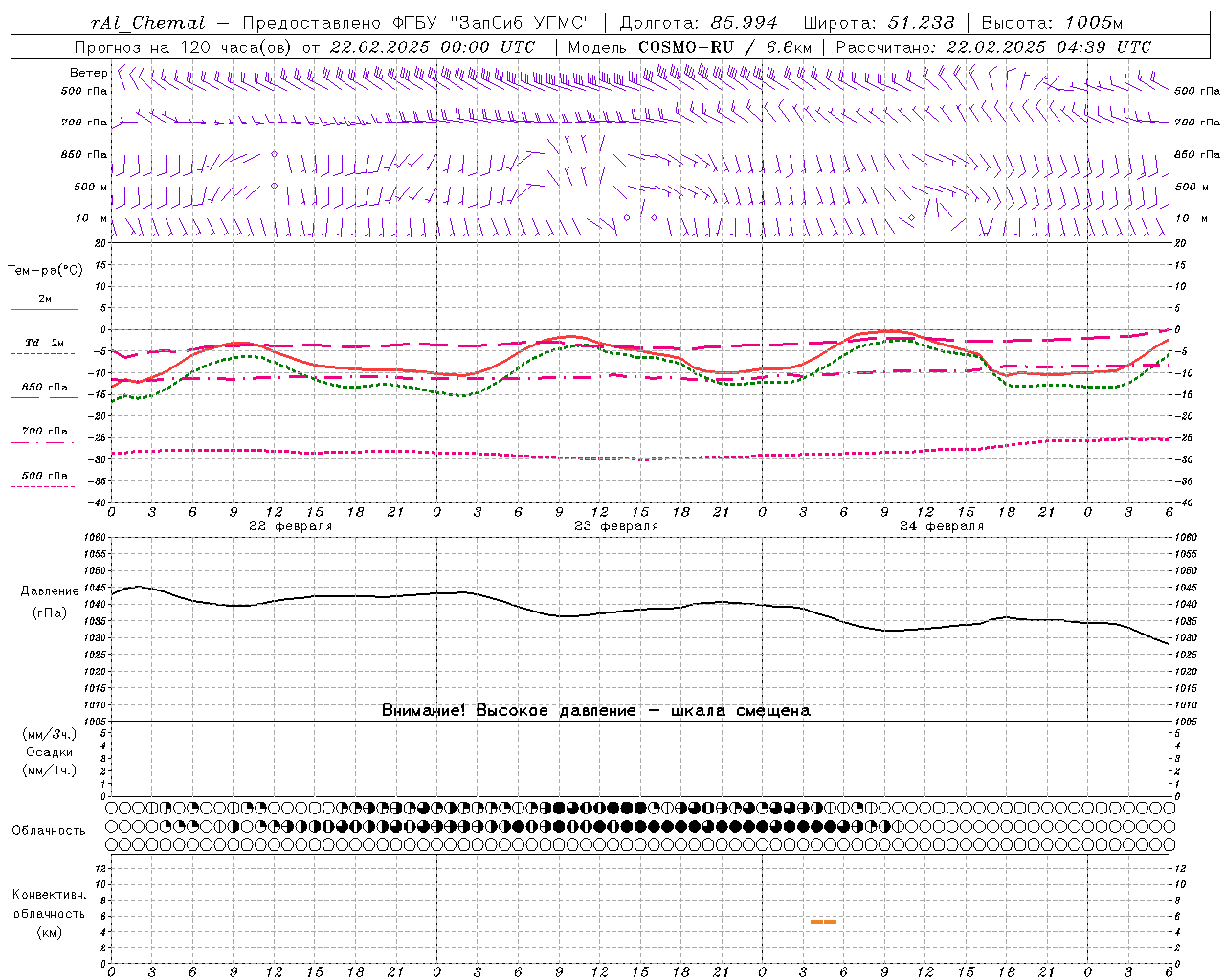Click the Высота: 1005м field
This screenshot has width=1225, height=980.
point(1052,23)
